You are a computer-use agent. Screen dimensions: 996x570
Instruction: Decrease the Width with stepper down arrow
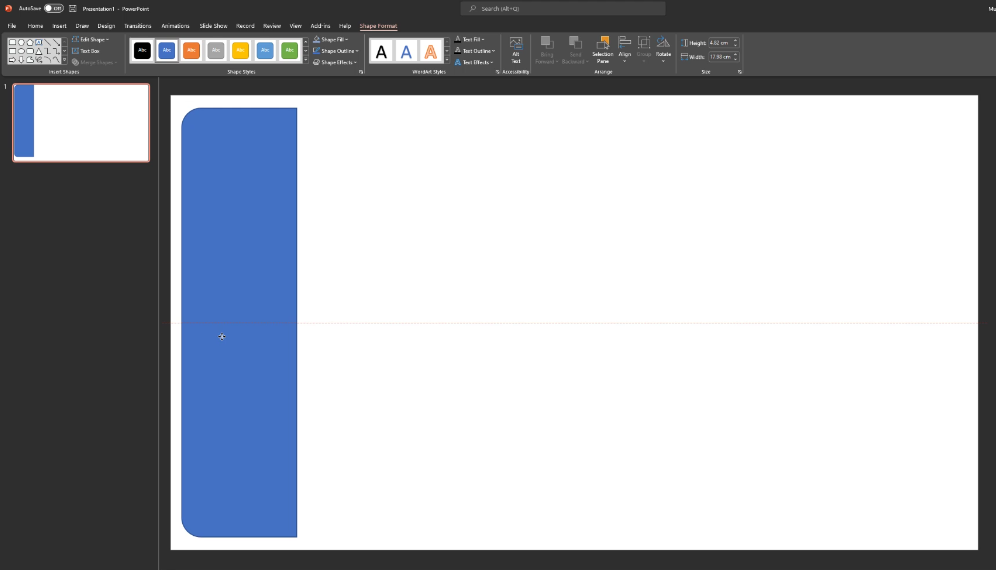(736, 59)
